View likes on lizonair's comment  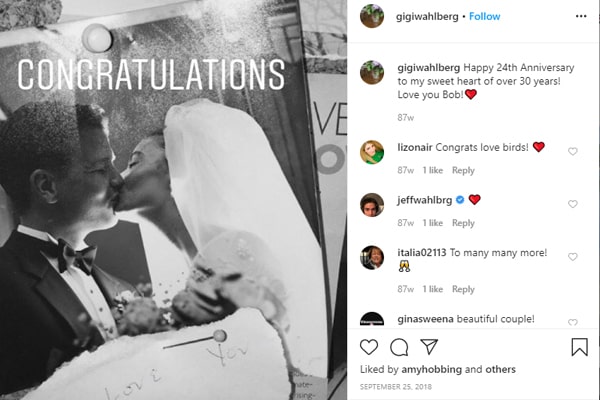point(433,170)
